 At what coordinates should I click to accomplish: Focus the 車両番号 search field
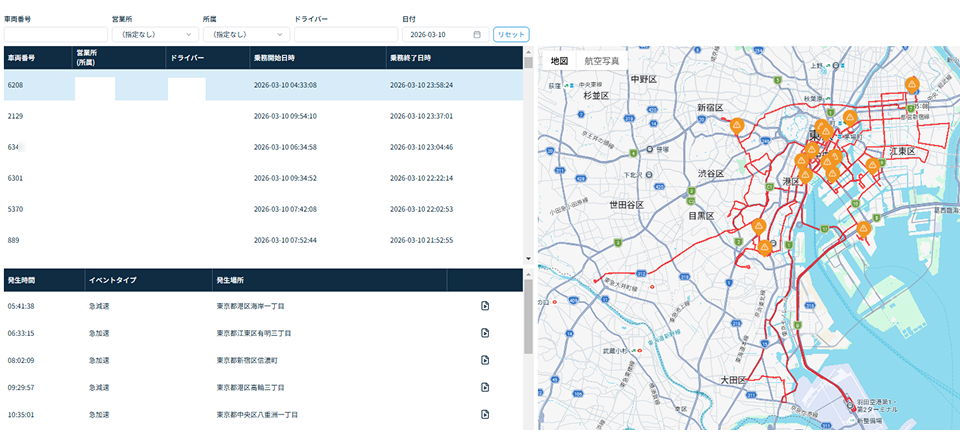56,34
